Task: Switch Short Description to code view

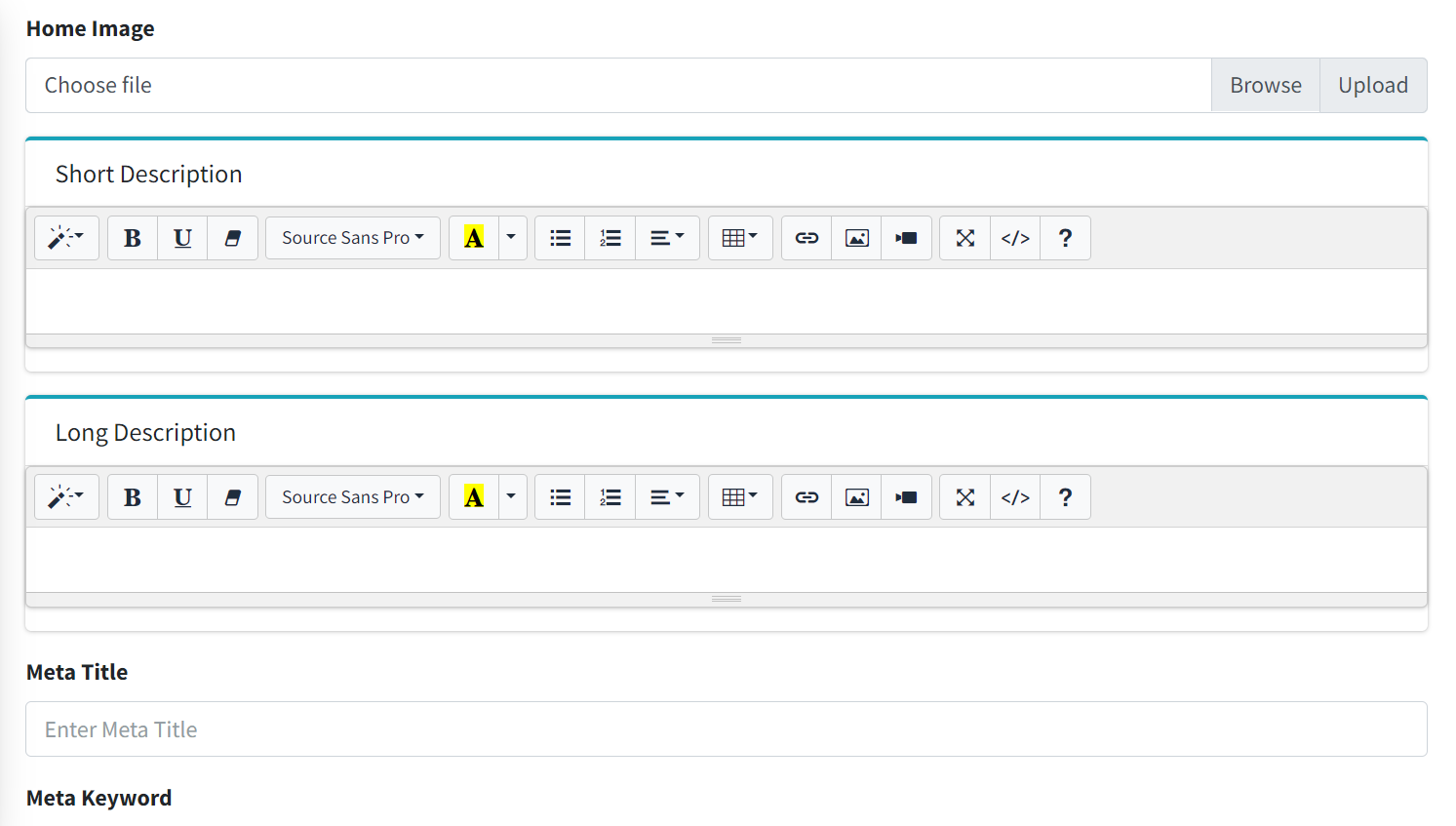Action: click(1015, 238)
